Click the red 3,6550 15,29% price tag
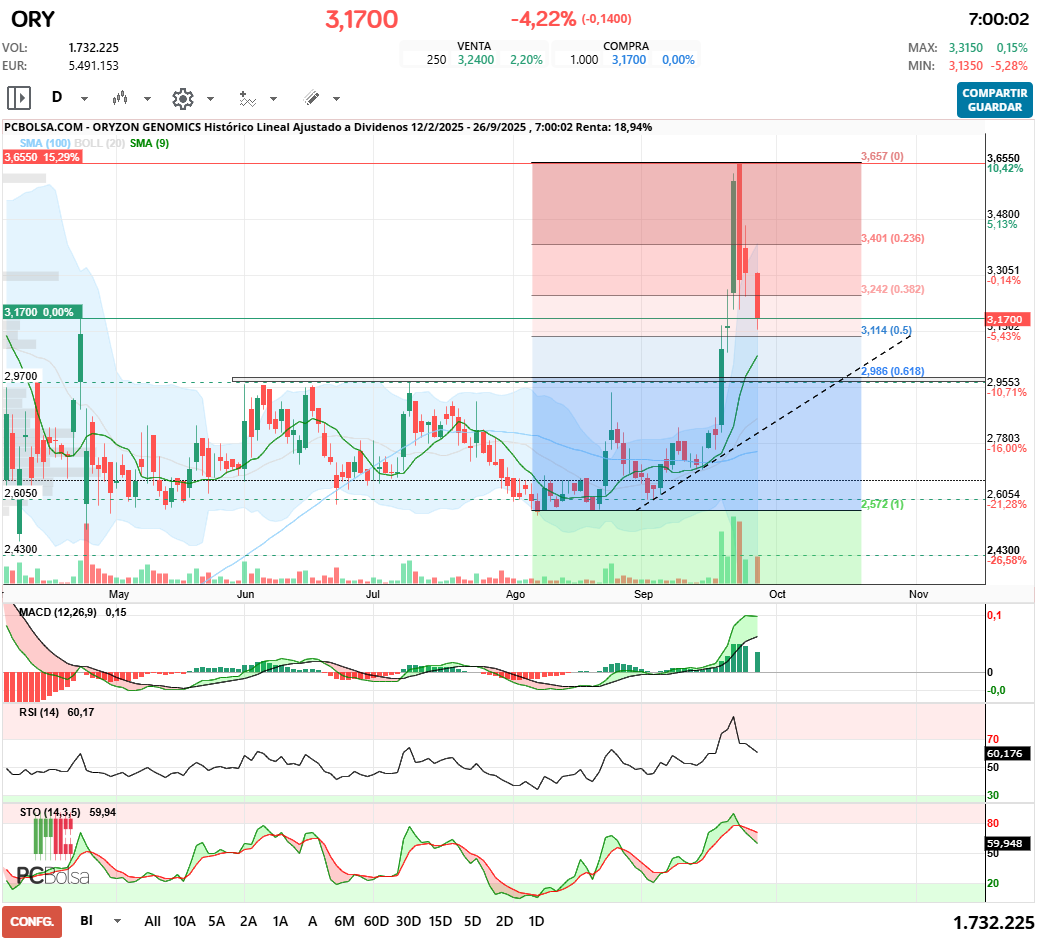 click(x=42, y=157)
